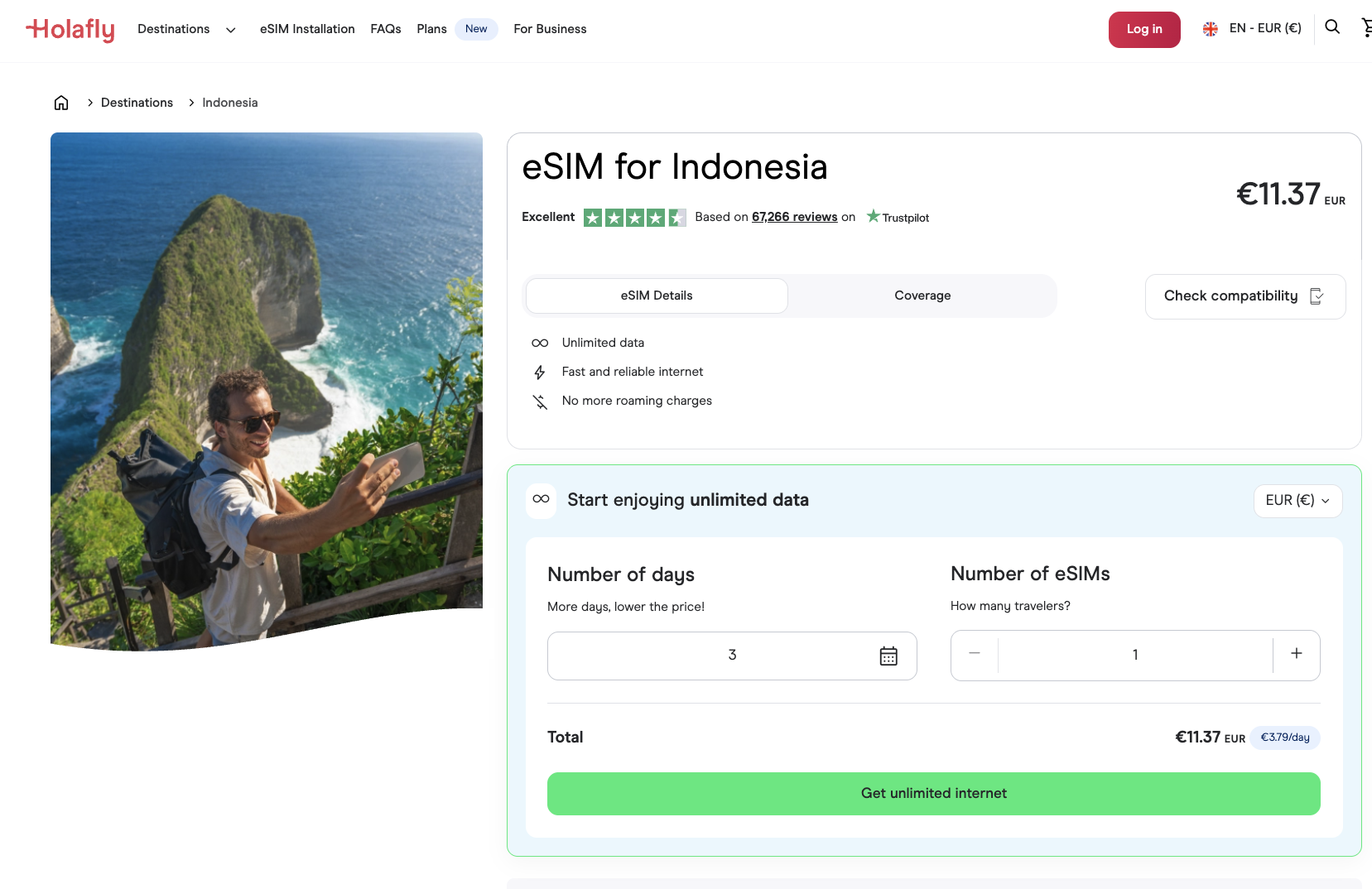Open the shopping cart icon
The height and width of the screenshot is (889, 1372).
pos(1366,27)
